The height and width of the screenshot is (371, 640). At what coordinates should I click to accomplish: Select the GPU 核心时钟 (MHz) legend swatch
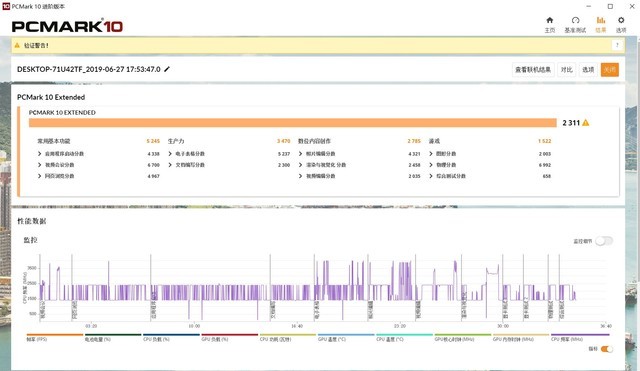463,335
